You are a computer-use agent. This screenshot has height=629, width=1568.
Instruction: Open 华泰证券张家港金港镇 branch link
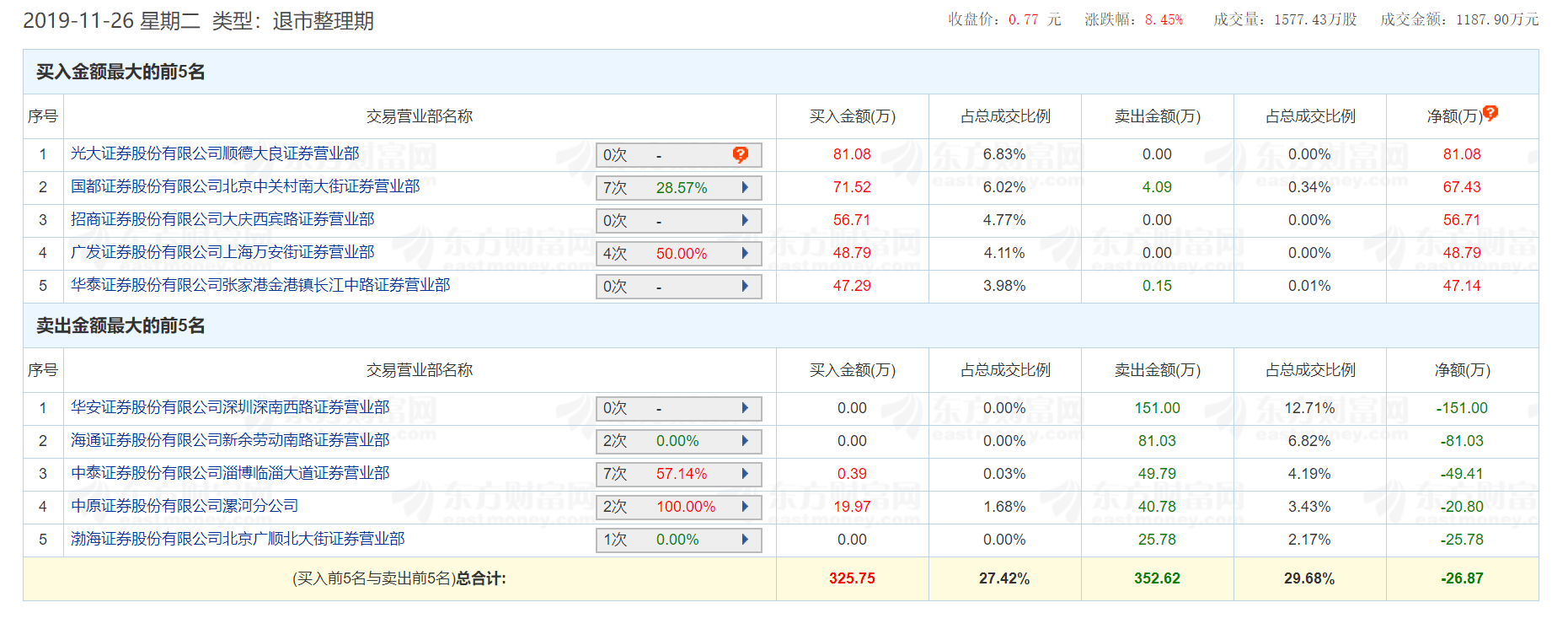click(260, 285)
